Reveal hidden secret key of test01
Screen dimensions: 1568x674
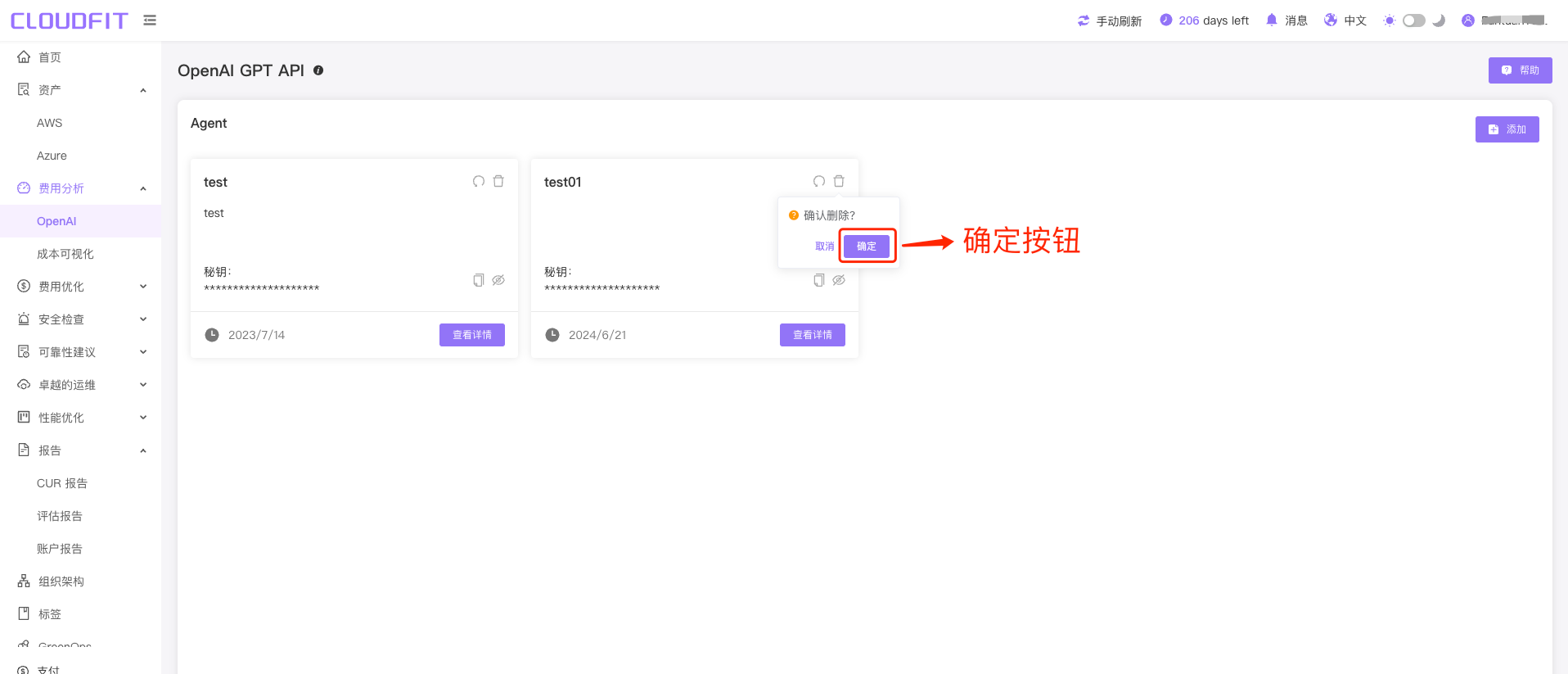click(839, 280)
